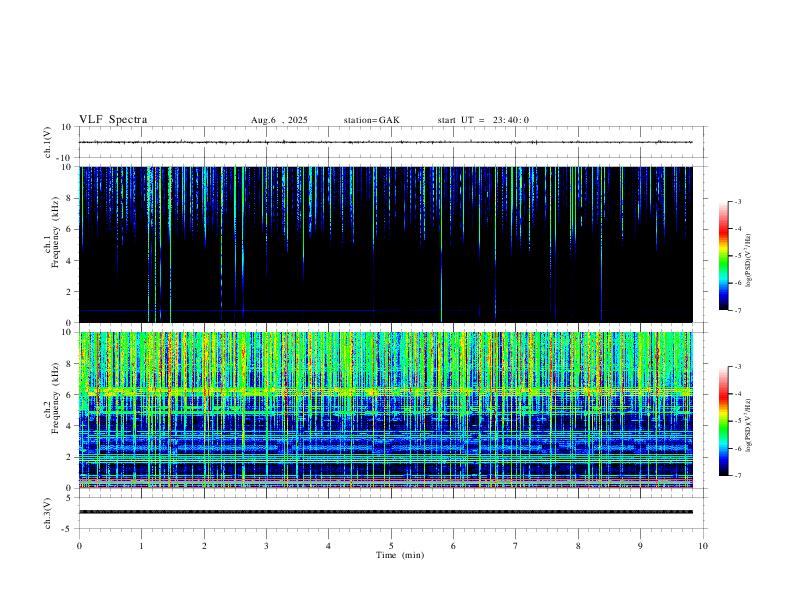Click the "-7" label on ch.2 color bar
Viewport: 792px width, 612px height.
tap(737, 476)
